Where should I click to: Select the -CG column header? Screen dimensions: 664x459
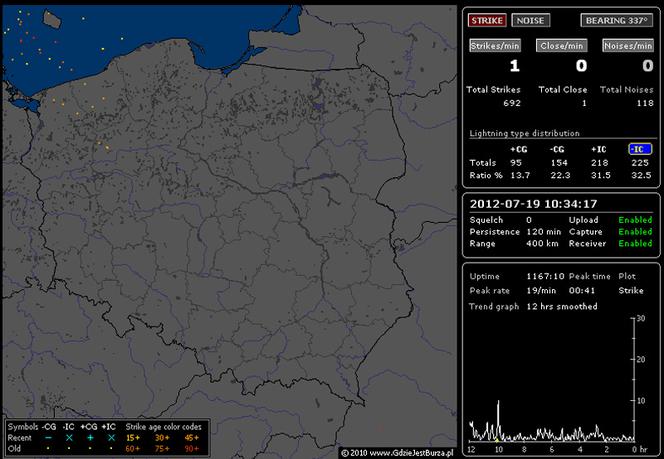point(557,149)
